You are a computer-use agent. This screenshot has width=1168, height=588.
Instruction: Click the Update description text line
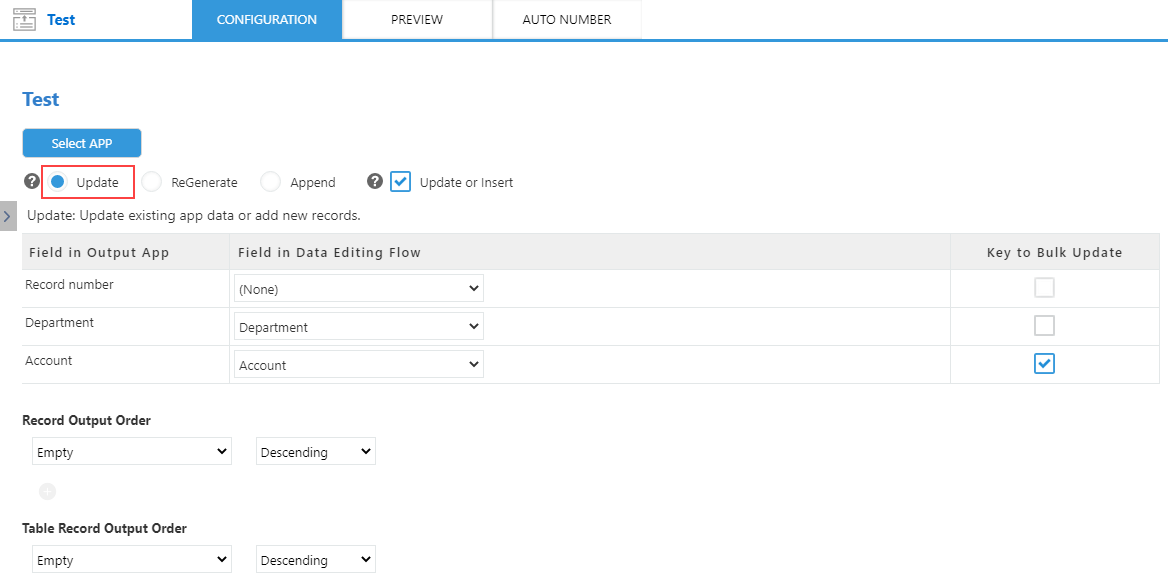click(x=194, y=216)
